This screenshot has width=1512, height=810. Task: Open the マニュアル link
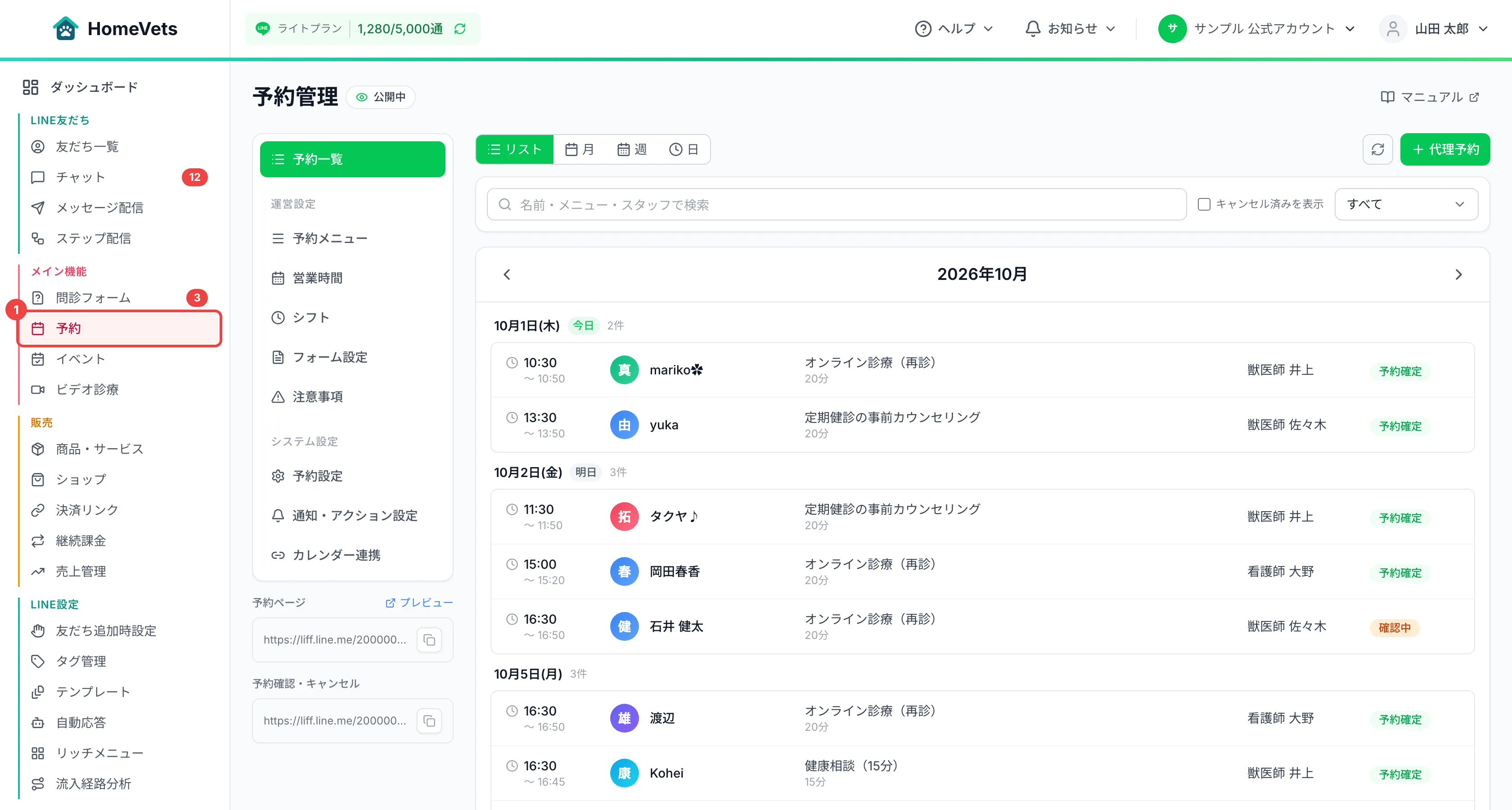point(1430,97)
